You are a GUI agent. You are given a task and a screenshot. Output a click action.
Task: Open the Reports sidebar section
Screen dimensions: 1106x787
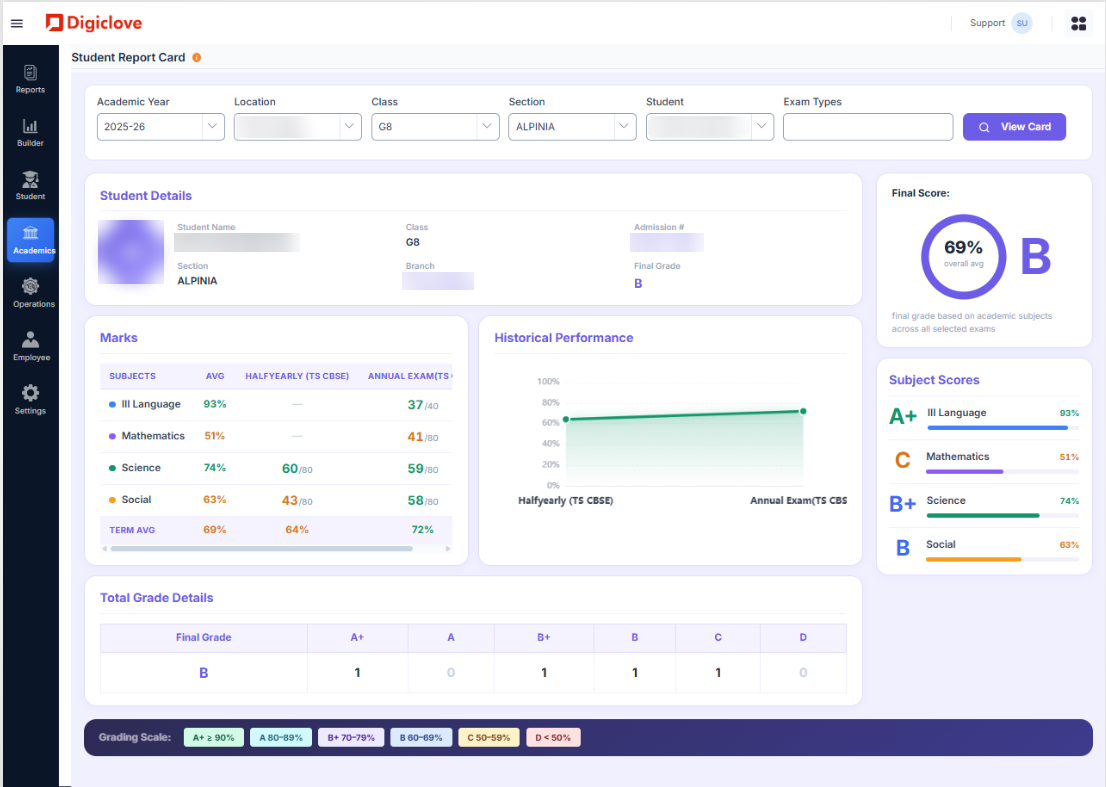point(30,79)
